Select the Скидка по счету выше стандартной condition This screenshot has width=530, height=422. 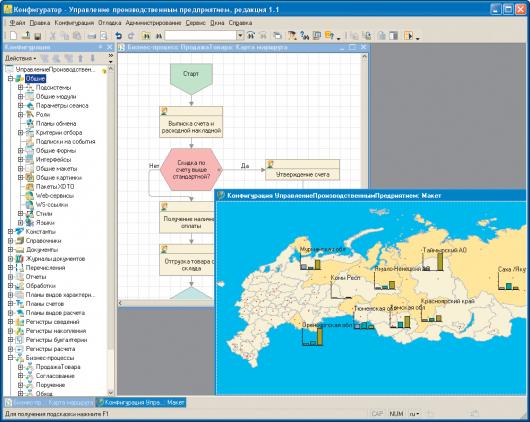[x=191, y=169]
